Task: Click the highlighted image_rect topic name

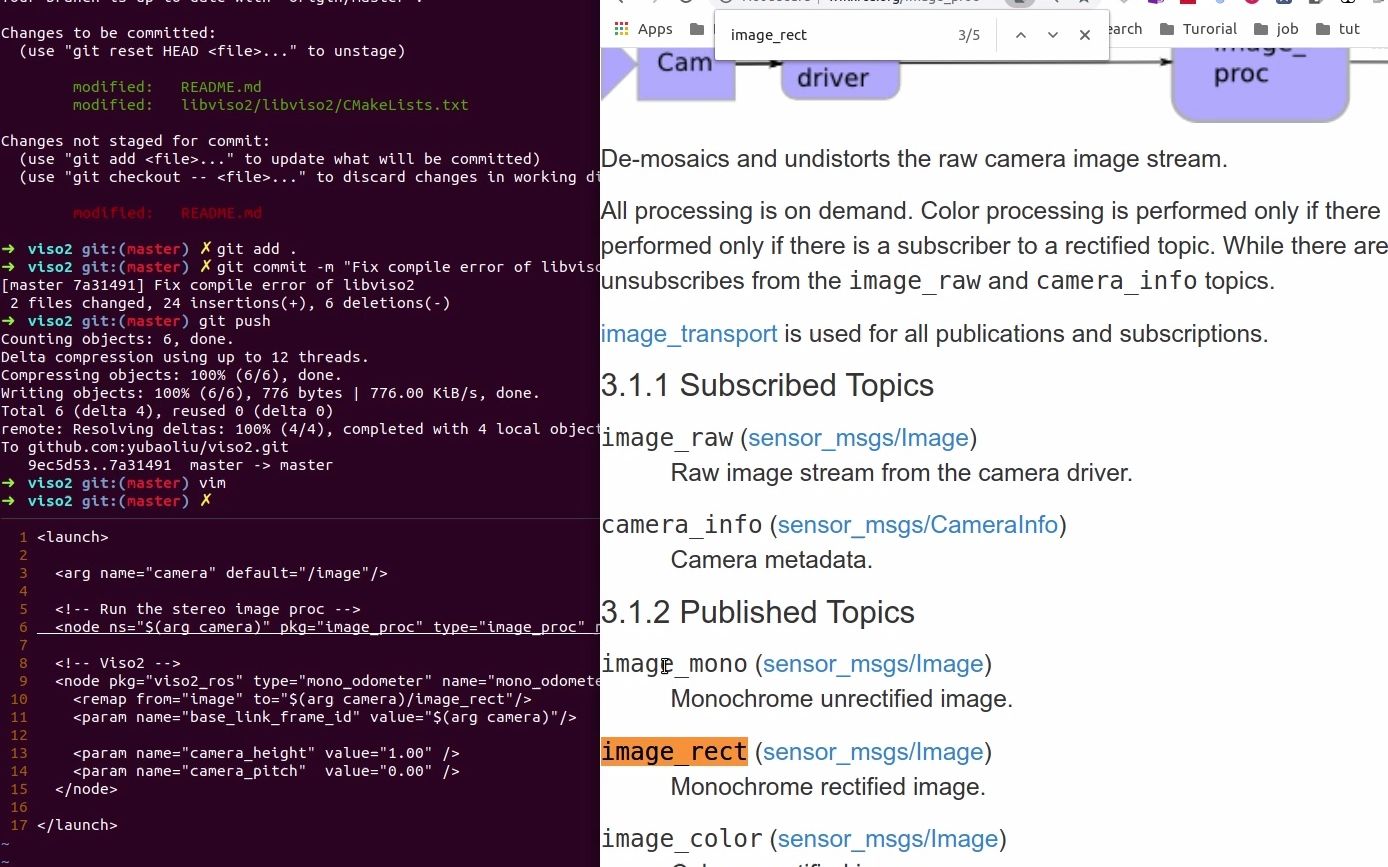Action: coord(674,752)
